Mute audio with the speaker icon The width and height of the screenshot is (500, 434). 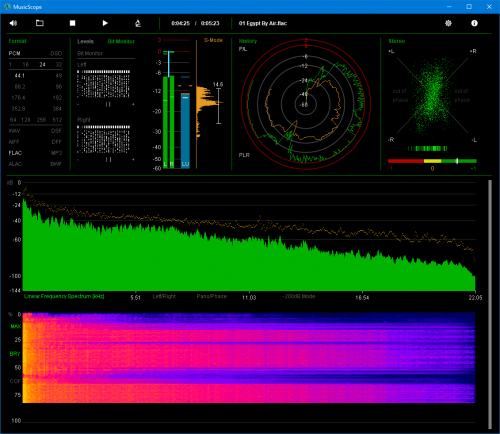click(x=13, y=23)
